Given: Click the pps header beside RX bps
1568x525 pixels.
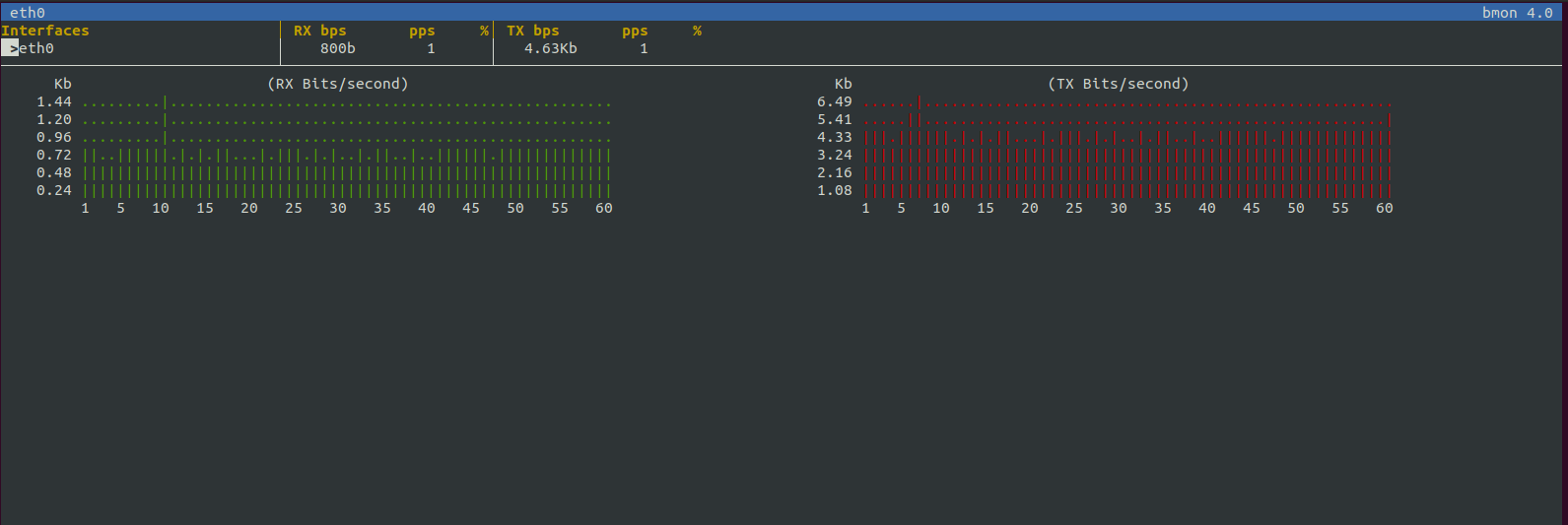Looking at the screenshot, I should pyautogui.click(x=422, y=32).
